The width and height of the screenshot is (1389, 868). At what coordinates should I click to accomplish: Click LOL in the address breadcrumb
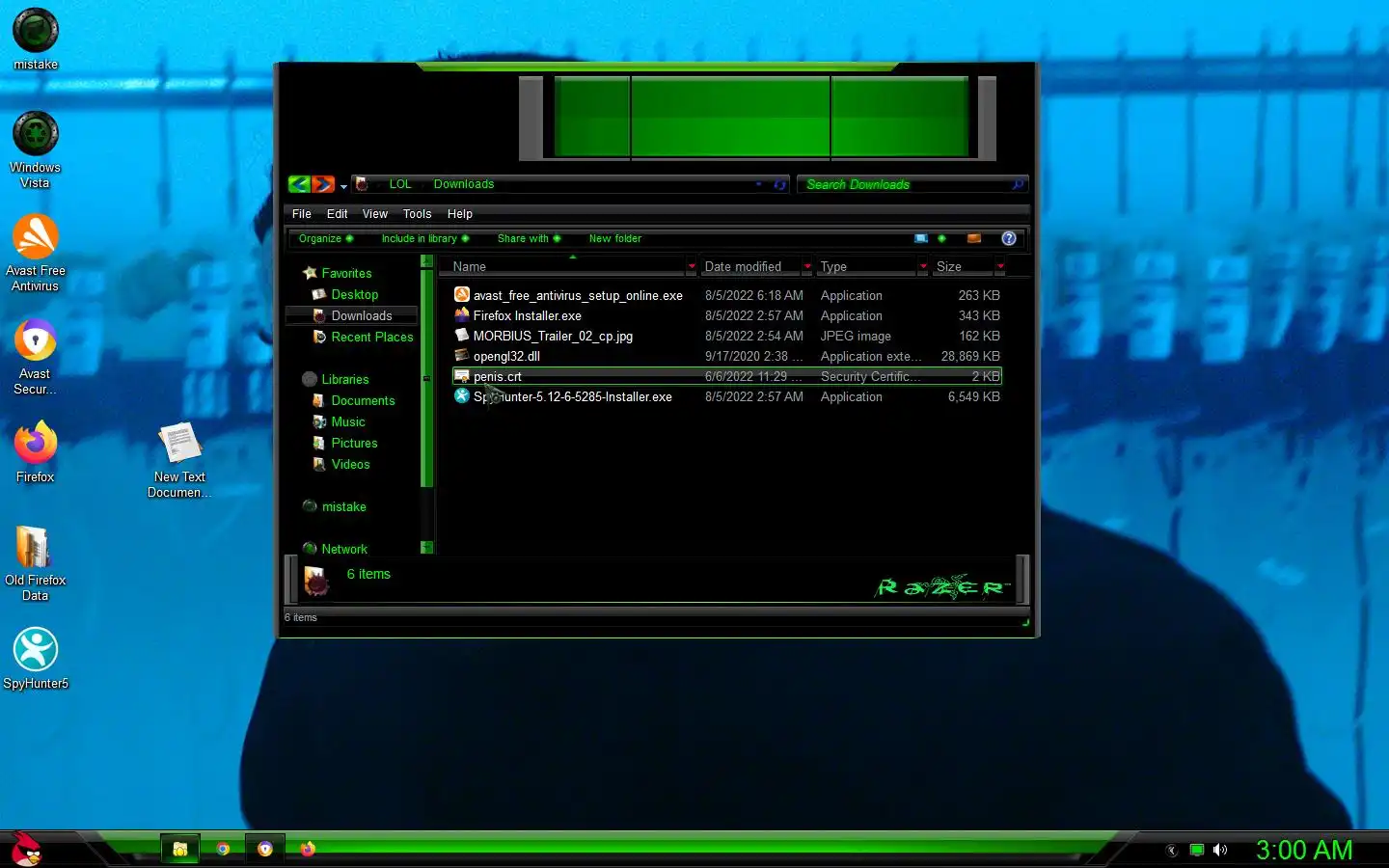pos(400,184)
